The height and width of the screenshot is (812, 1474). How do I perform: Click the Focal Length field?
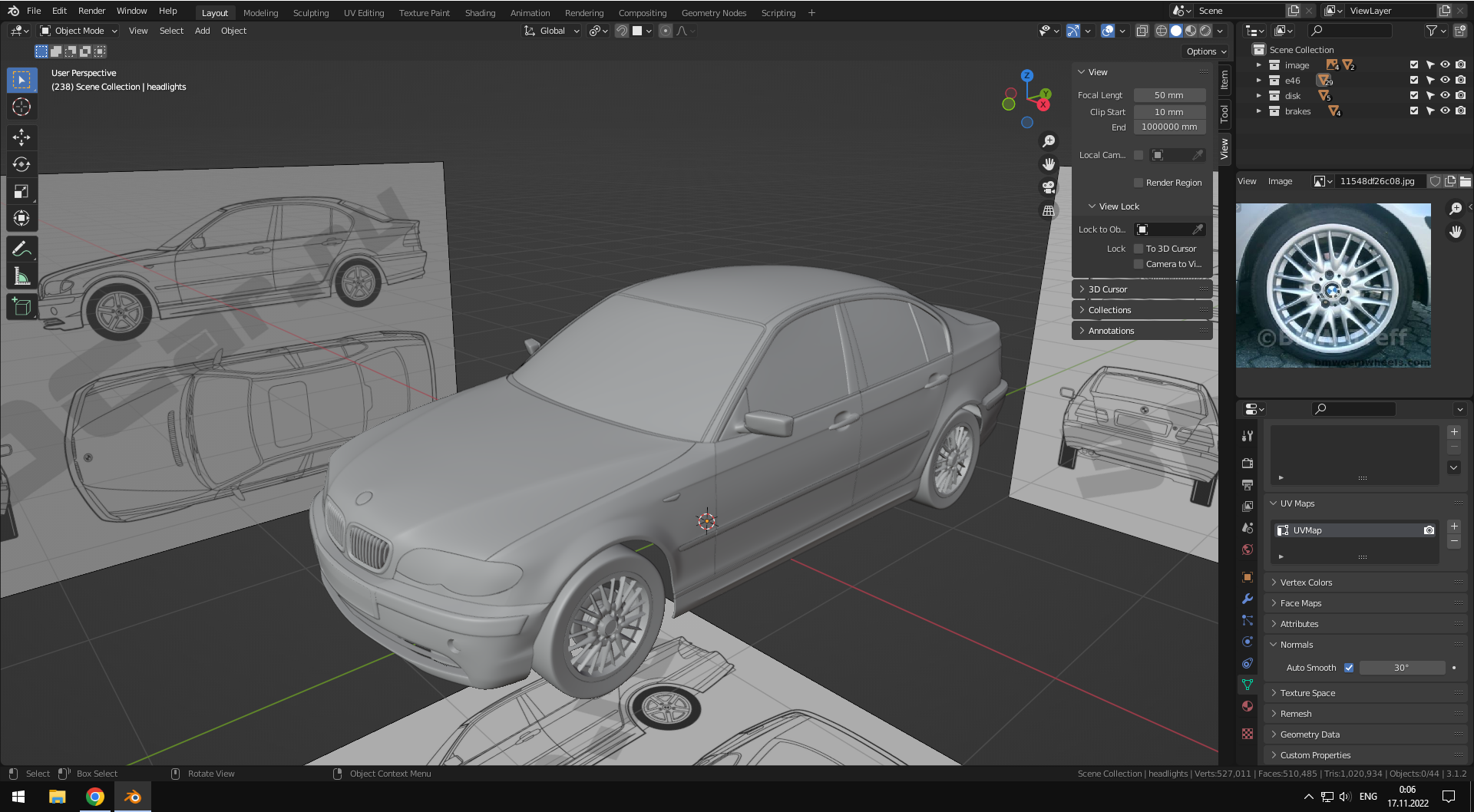(1168, 95)
